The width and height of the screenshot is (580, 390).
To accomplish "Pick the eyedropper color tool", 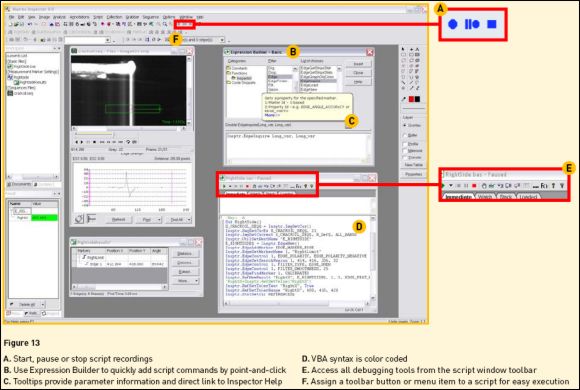I will (x=404, y=99).
